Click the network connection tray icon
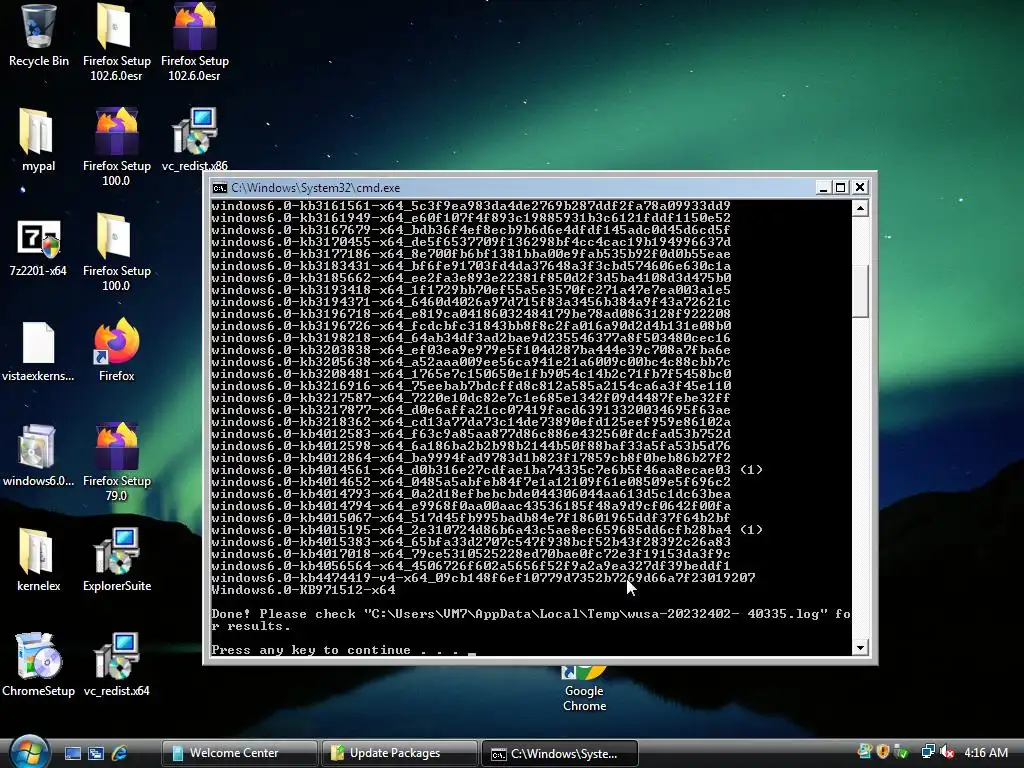Image resolution: width=1024 pixels, height=768 pixels. tap(927, 752)
